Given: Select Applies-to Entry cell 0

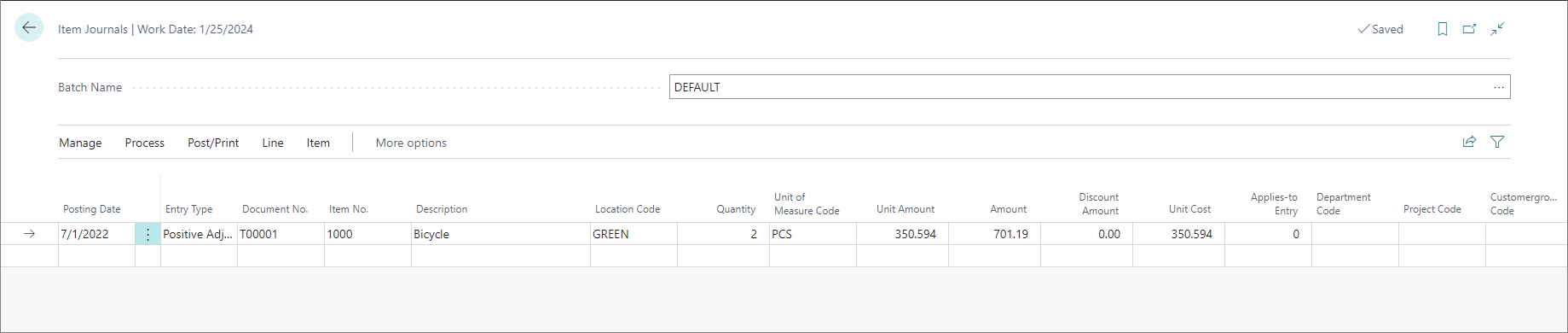Looking at the screenshot, I should coord(1268,234).
